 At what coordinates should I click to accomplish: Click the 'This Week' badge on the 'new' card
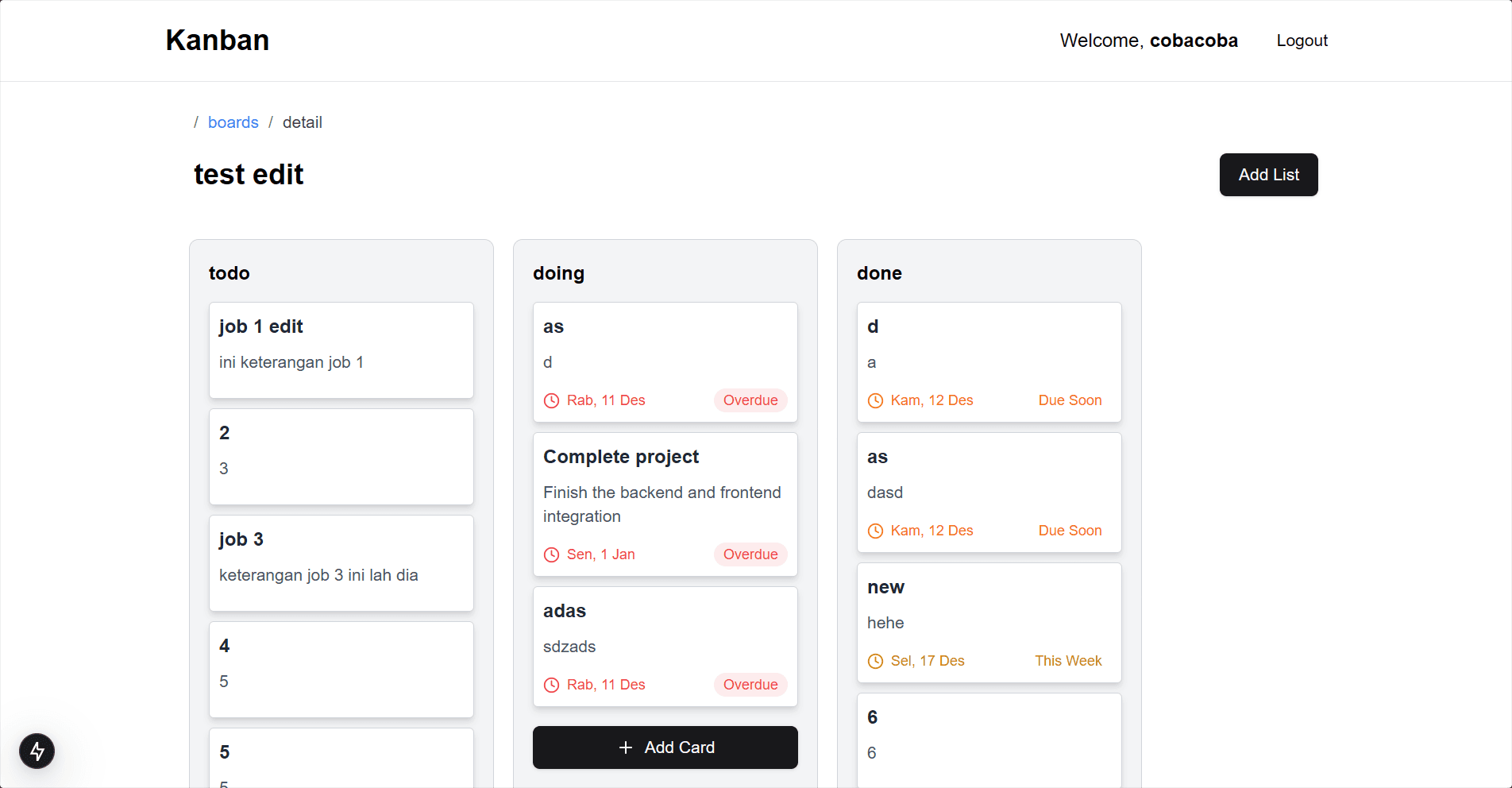click(1068, 661)
